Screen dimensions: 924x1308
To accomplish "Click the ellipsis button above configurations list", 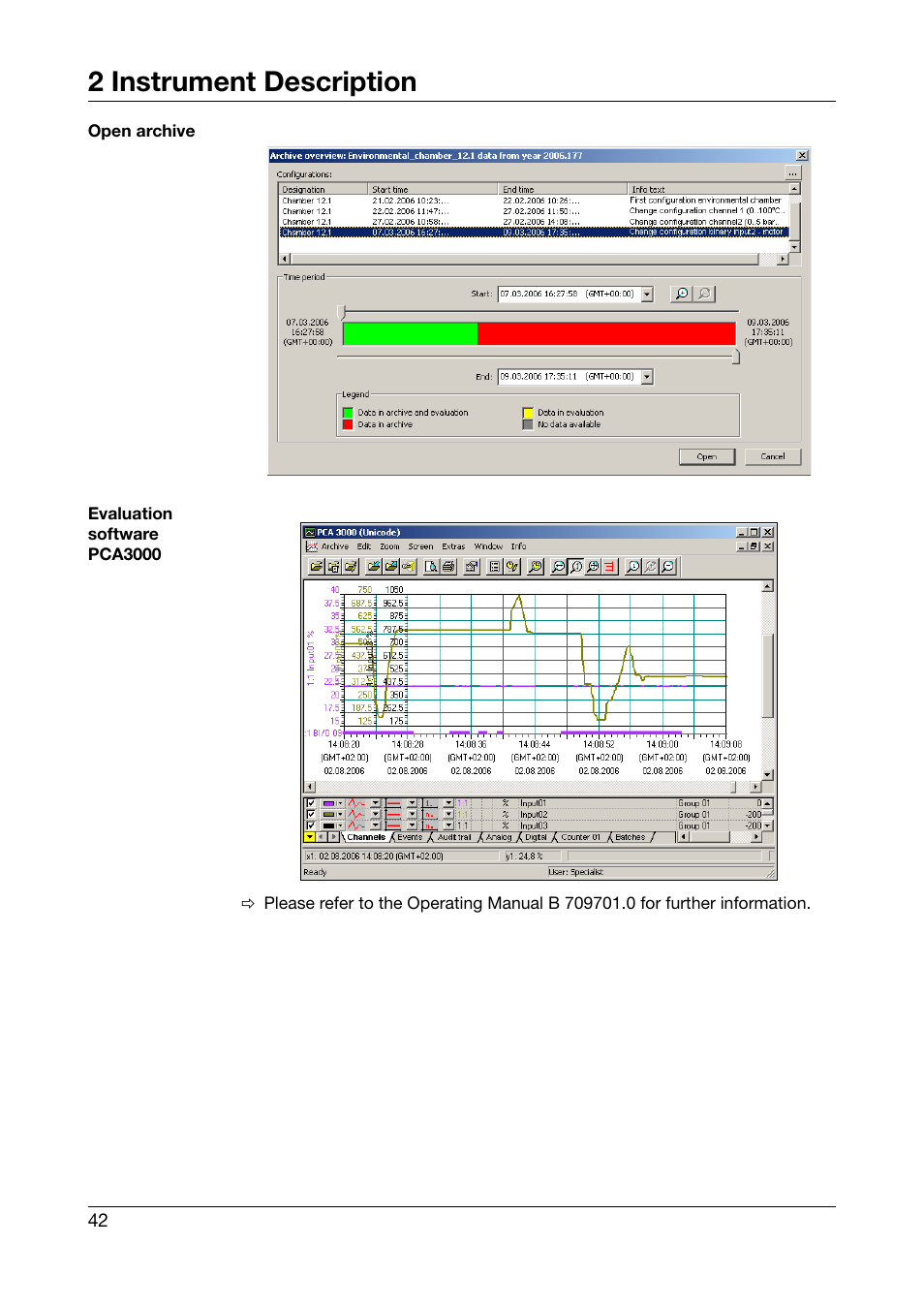I will (x=792, y=173).
